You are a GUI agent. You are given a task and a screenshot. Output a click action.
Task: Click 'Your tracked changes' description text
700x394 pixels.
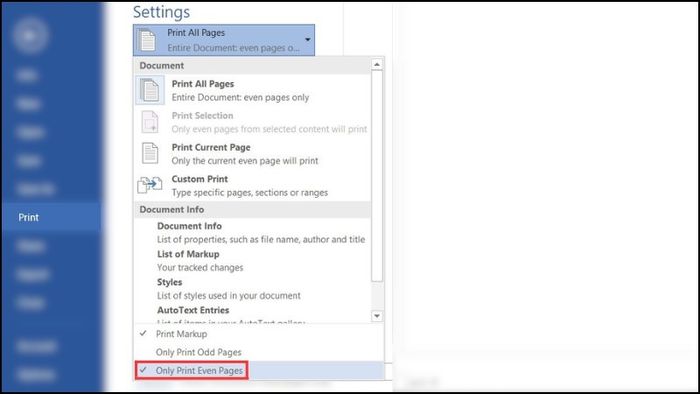200,268
